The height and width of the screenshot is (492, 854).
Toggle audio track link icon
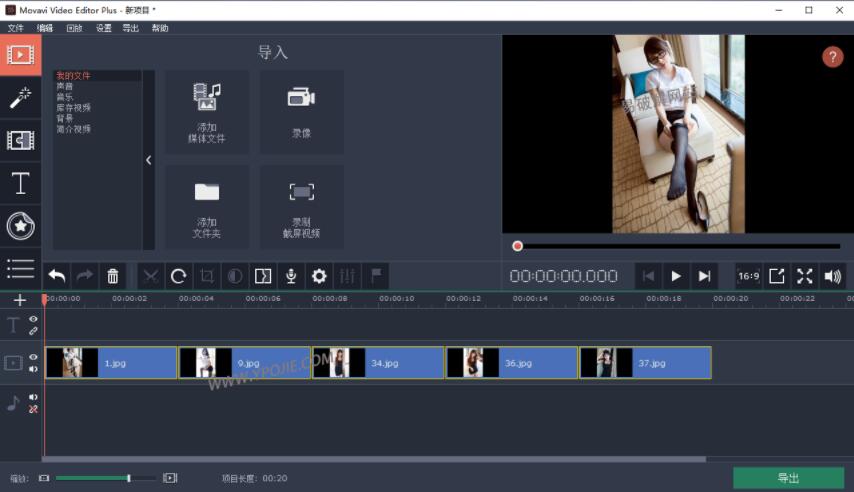(33, 409)
